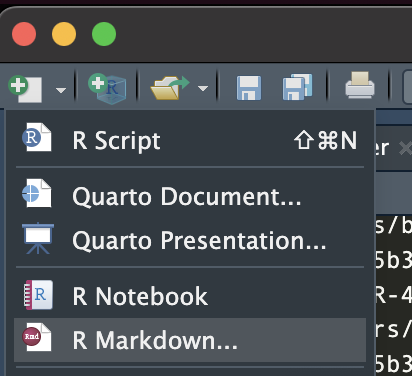Click the Quarto Presentation easel icon
Viewport: 412px width, 376px height.
(x=38, y=238)
